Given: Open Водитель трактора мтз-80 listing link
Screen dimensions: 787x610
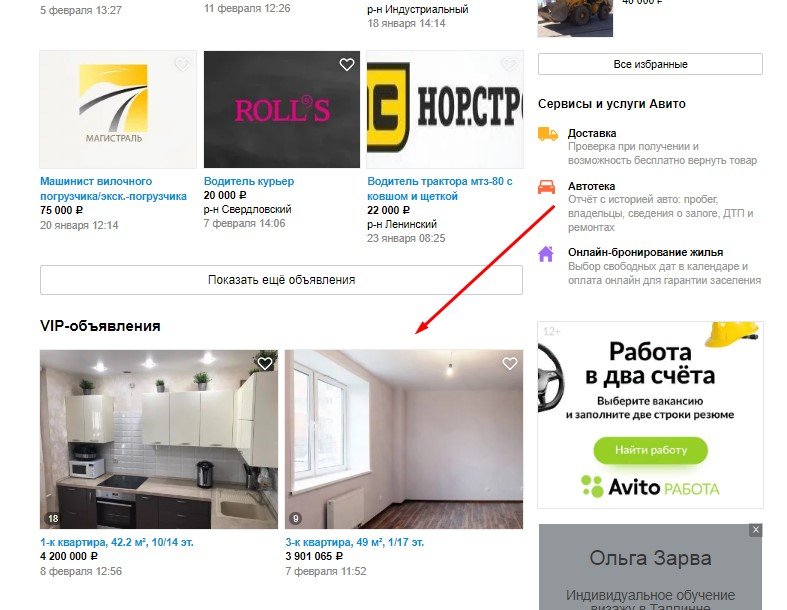Looking at the screenshot, I should click(440, 189).
